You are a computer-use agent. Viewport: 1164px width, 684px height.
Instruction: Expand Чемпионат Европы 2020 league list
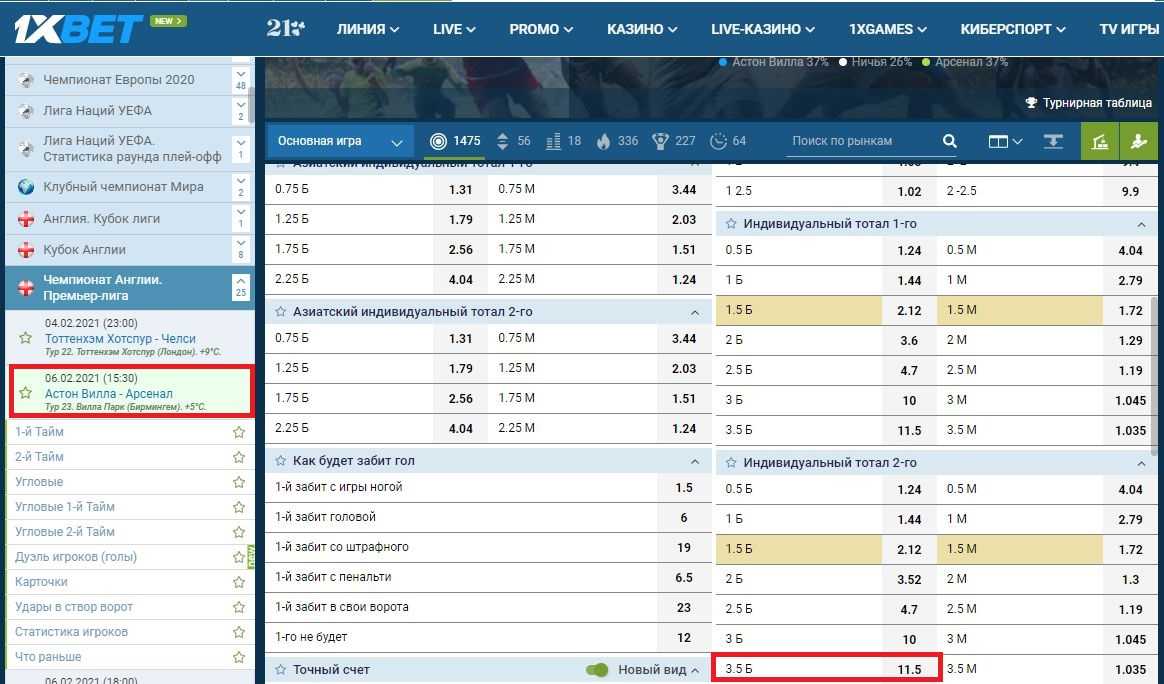(x=241, y=79)
